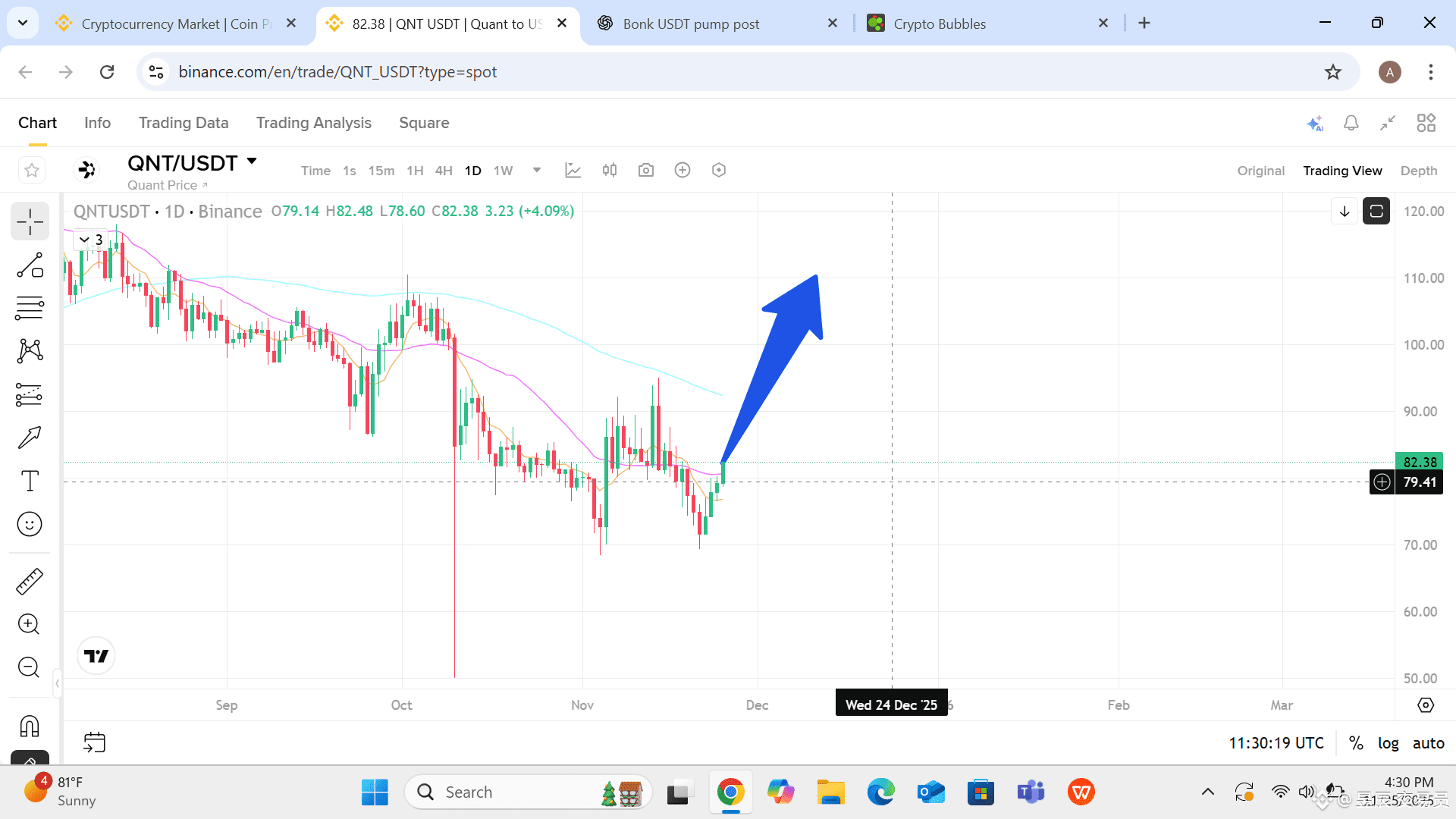The width and height of the screenshot is (1456, 819).
Task: Expand more time intervals dropdown
Action: click(537, 170)
